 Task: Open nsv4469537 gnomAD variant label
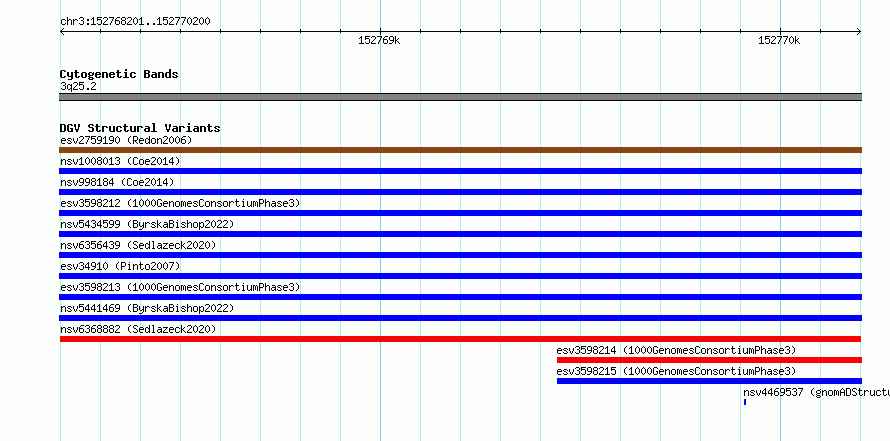click(816, 392)
